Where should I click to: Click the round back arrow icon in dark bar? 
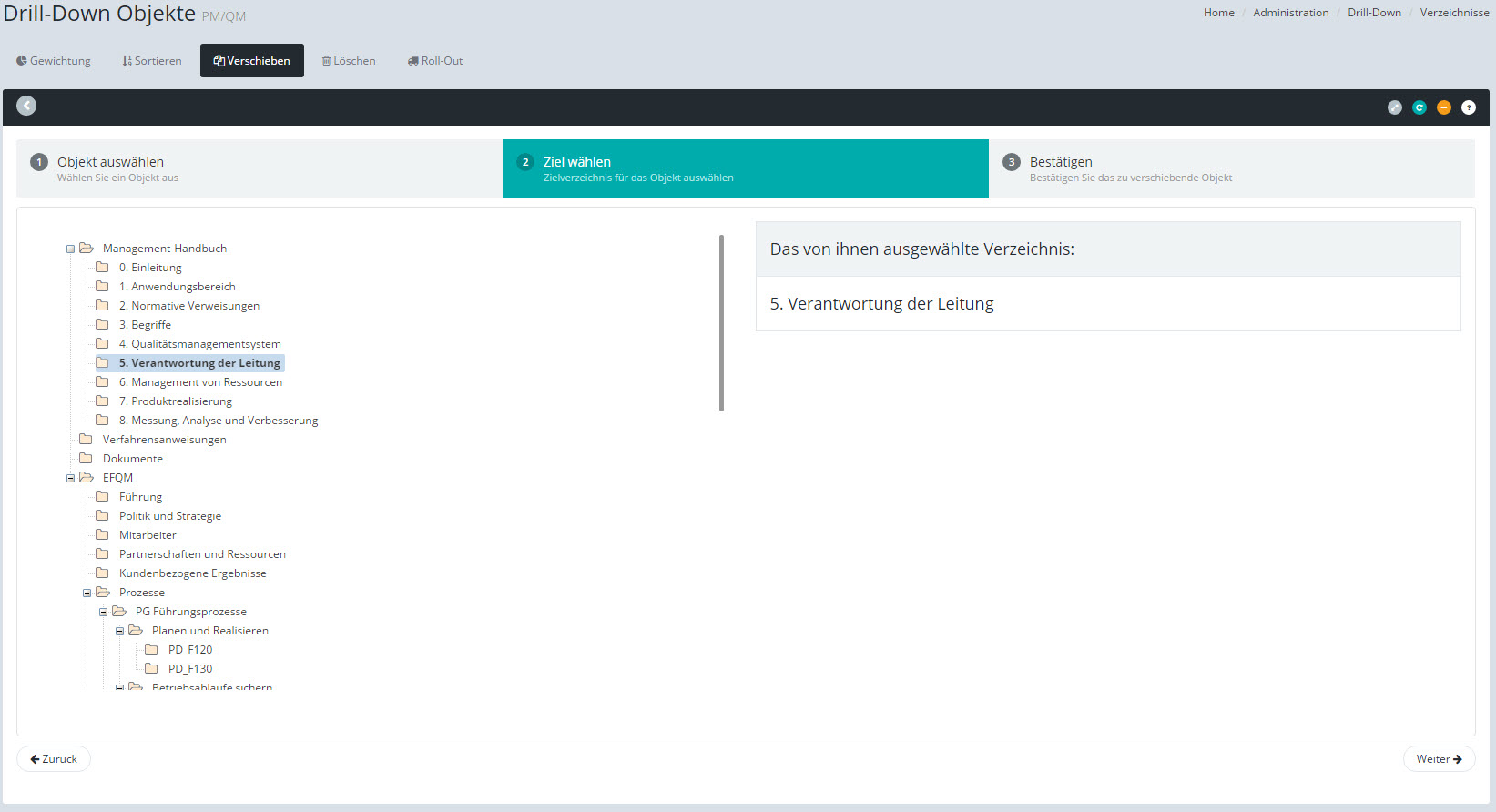pyautogui.click(x=26, y=106)
